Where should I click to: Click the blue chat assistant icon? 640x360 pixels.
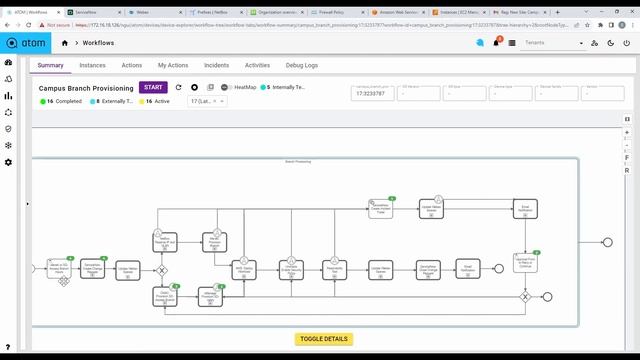480,42
